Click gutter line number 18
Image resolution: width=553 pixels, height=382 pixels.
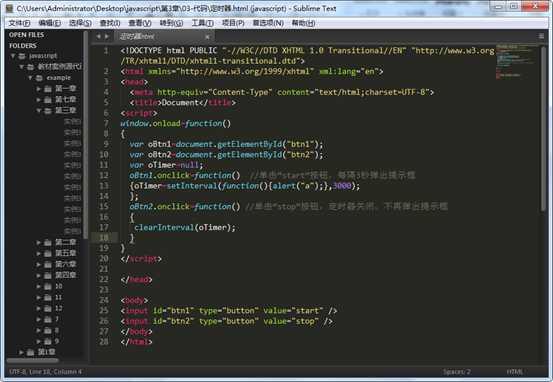pyautogui.click(x=104, y=238)
